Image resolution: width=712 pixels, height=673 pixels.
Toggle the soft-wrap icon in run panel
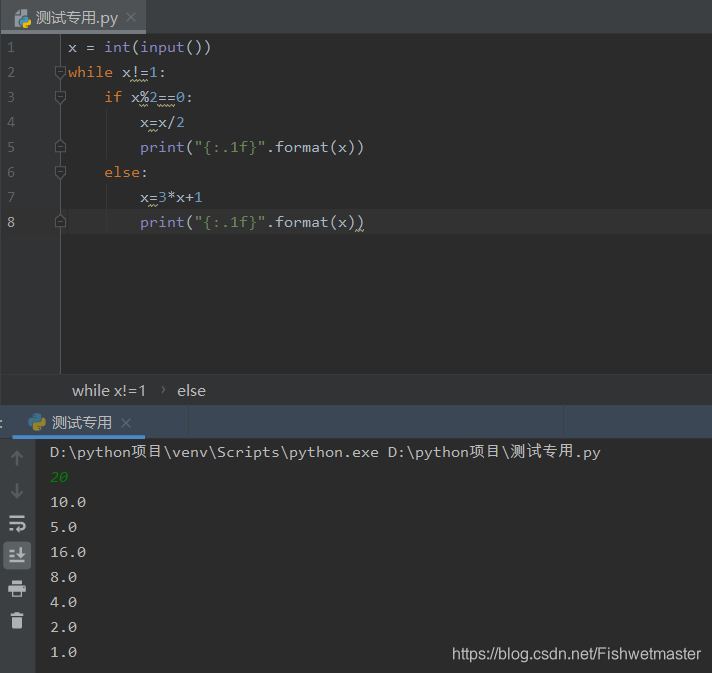click(x=17, y=524)
